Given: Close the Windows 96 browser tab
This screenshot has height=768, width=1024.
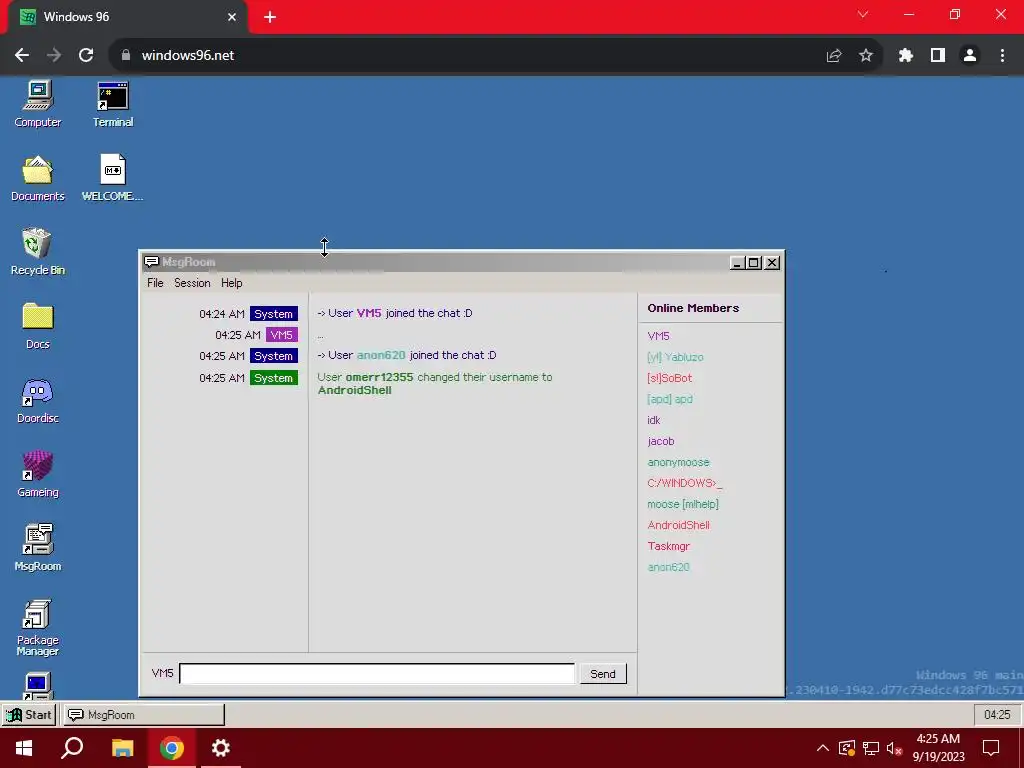Looking at the screenshot, I should pyautogui.click(x=232, y=17).
